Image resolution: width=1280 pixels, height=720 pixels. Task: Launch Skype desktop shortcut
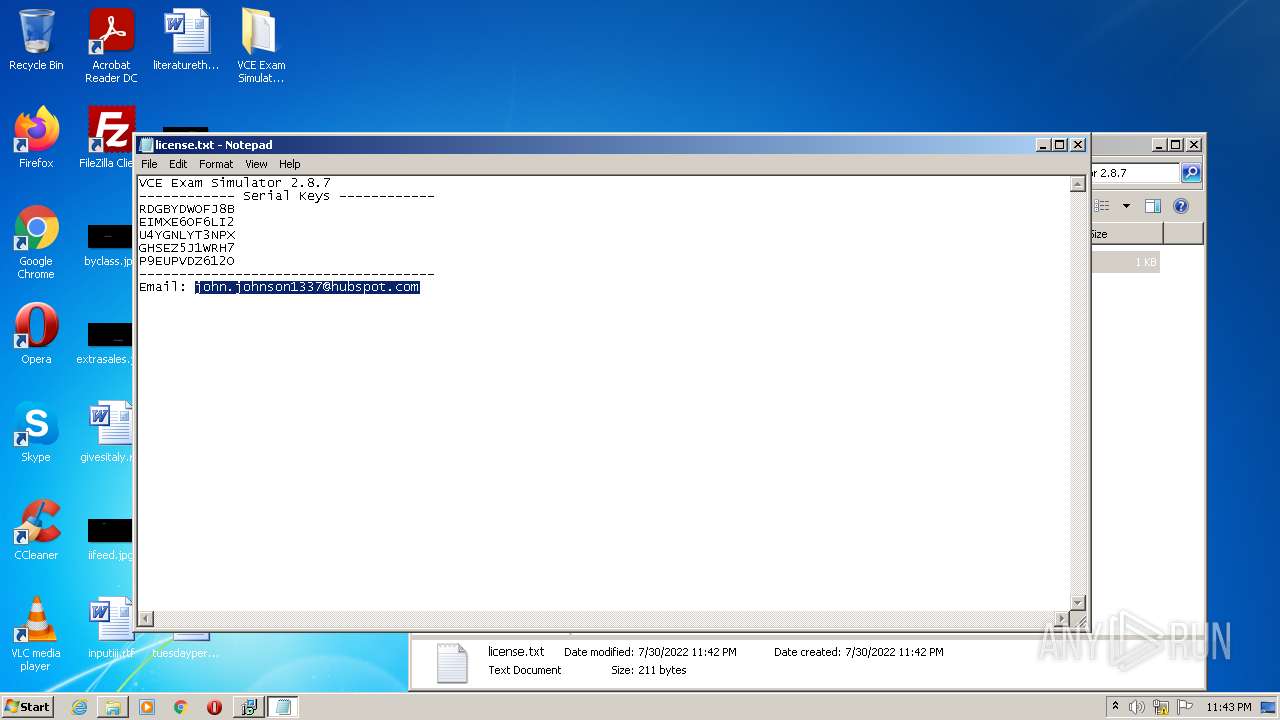click(36, 432)
